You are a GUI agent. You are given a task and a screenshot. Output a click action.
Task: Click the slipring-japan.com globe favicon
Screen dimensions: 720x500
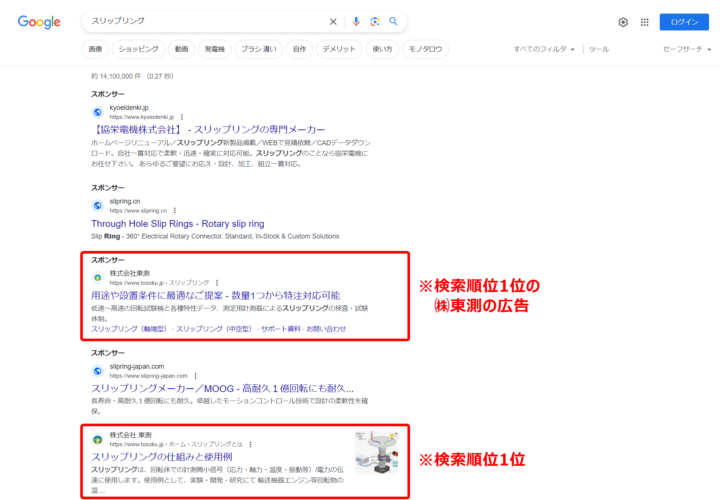pos(97,371)
